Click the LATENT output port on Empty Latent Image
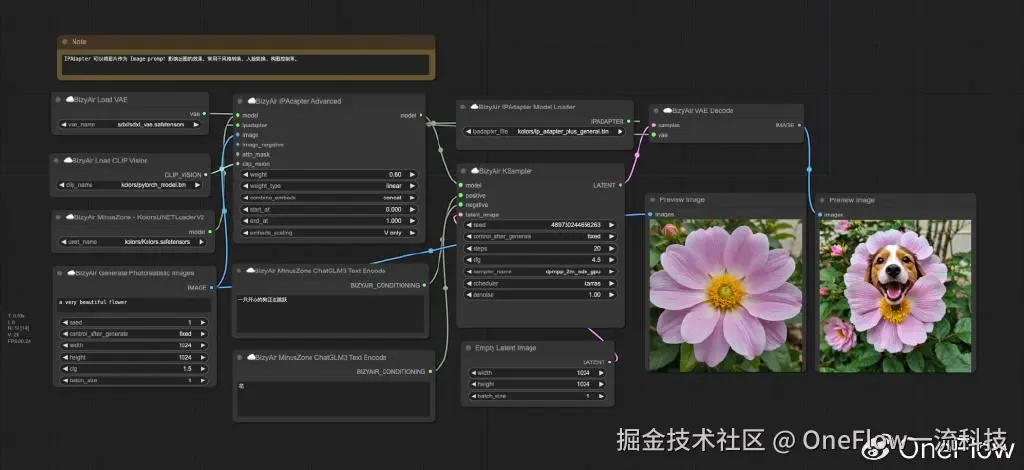The height and width of the screenshot is (470, 1024). tap(609, 362)
